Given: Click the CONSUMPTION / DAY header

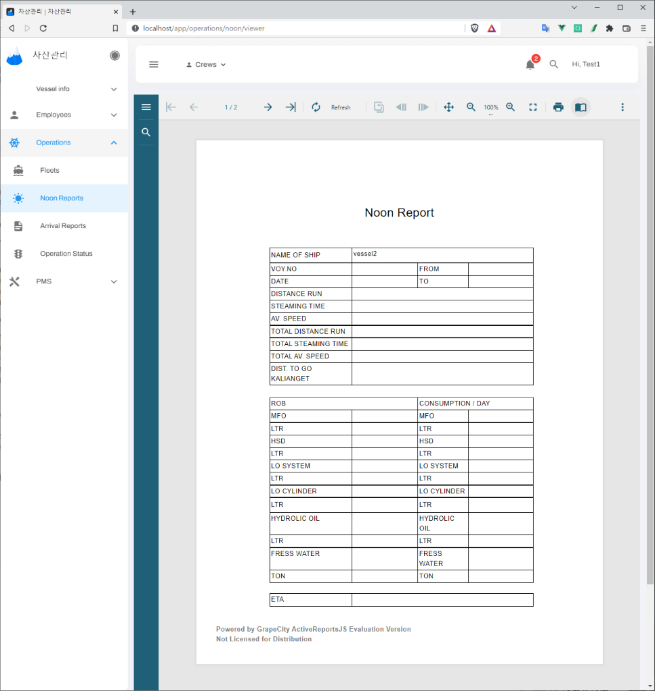Looking at the screenshot, I should click(x=454, y=403).
